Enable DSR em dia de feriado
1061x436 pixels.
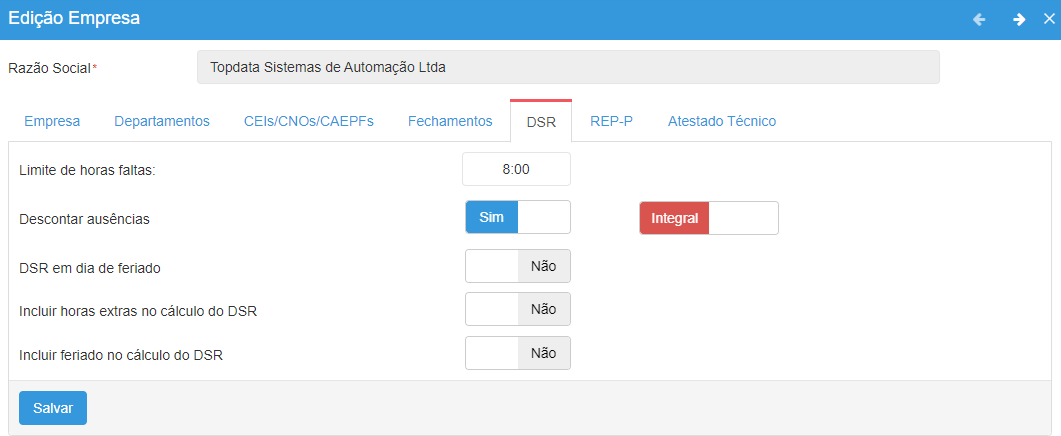517,267
